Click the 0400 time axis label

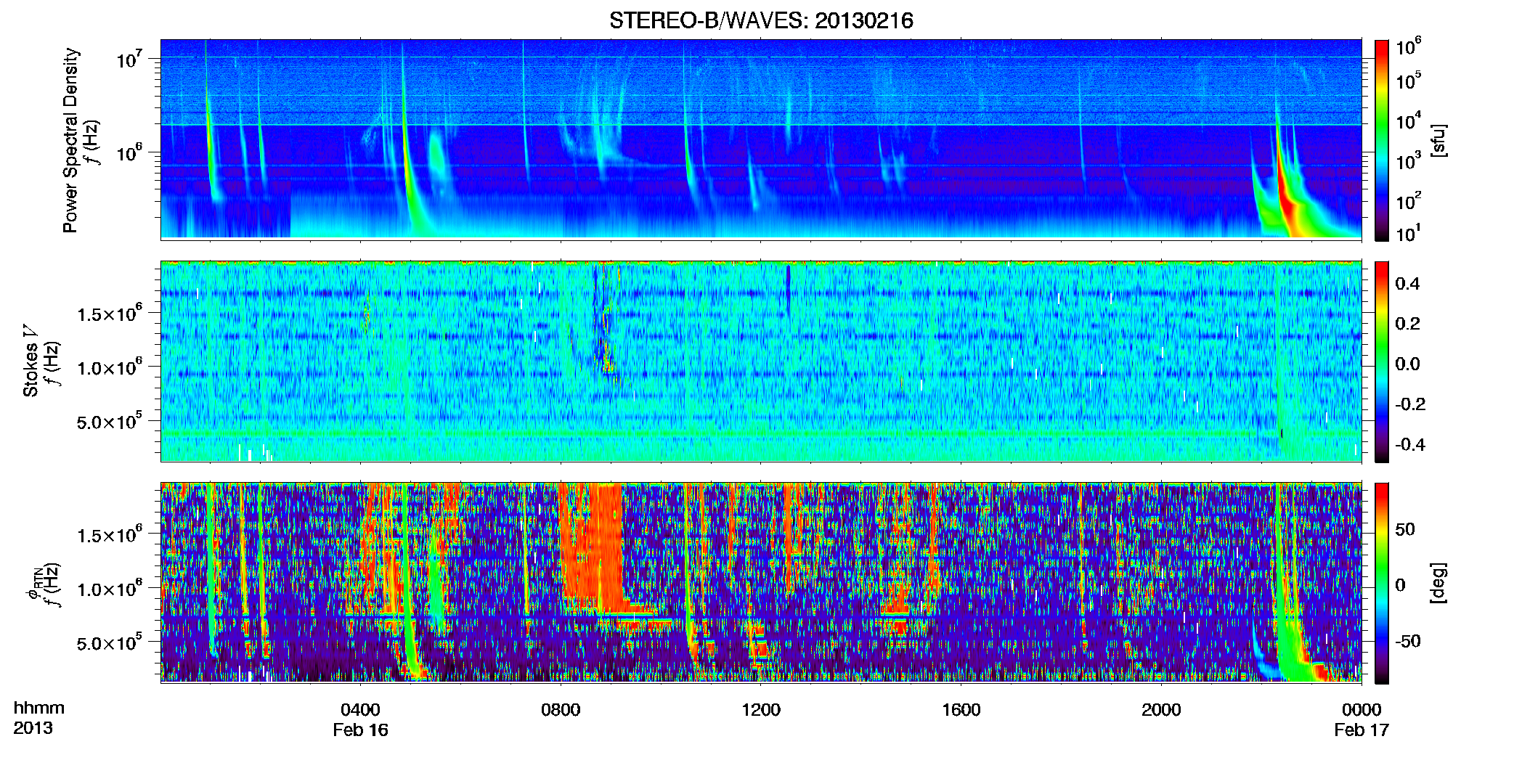(x=360, y=709)
